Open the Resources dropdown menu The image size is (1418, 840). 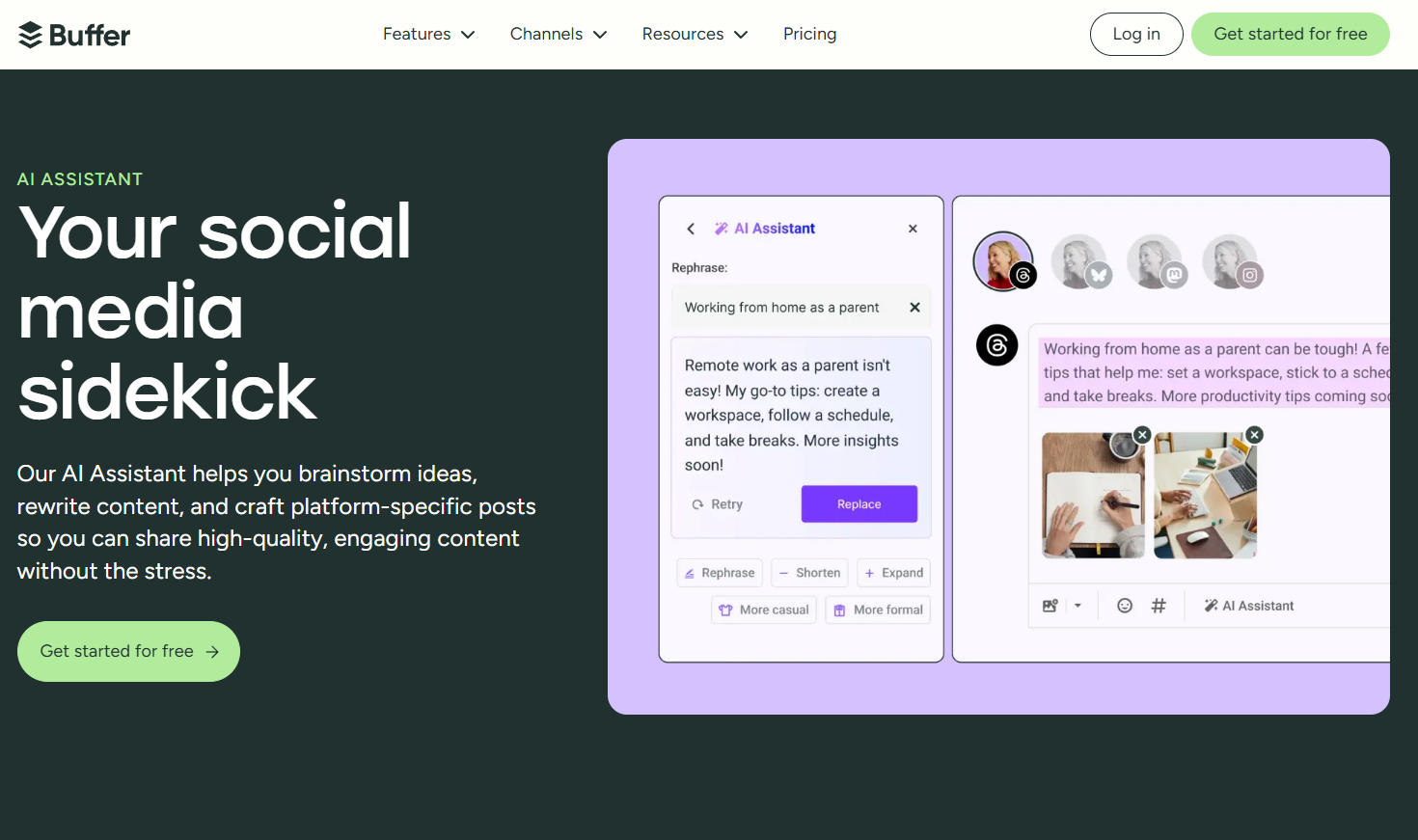(695, 34)
